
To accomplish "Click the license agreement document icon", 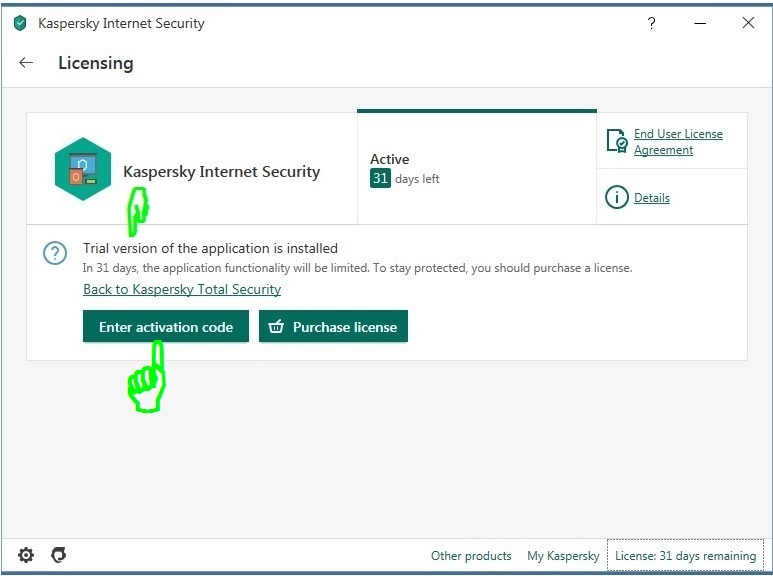I will coord(617,141).
